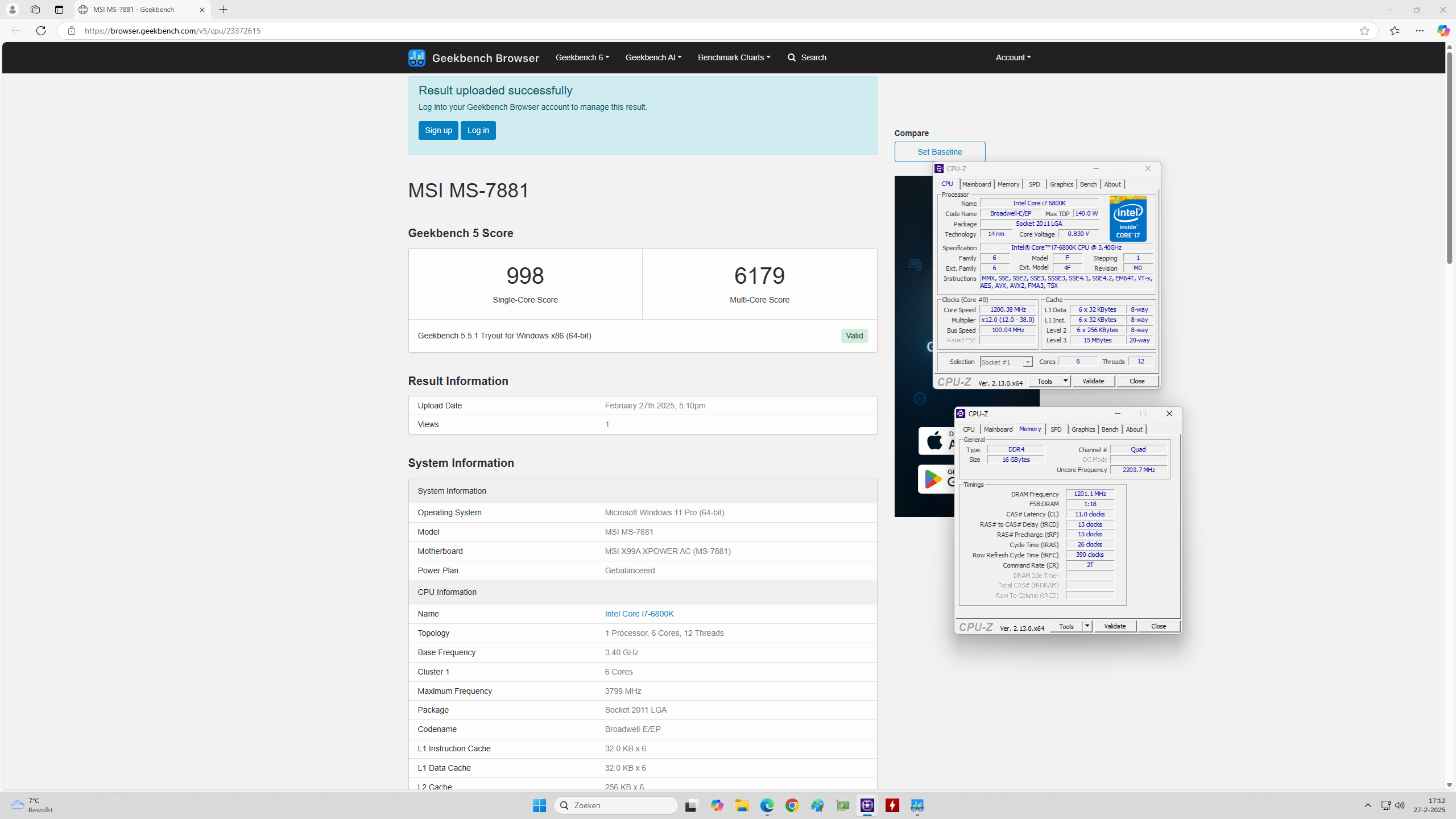The width and height of the screenshot is (1456, 819).
Task: Open the Copilot sidebar icon in Edge
Action: tap(1443, 31)
